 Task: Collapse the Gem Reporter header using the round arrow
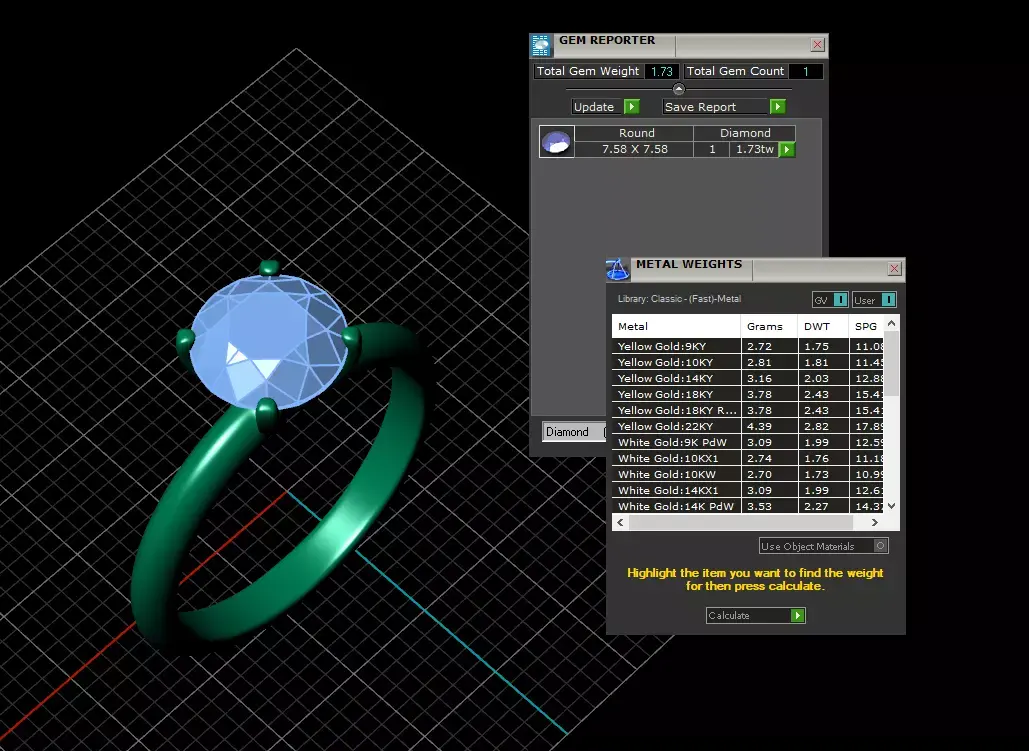coord(679,89)
